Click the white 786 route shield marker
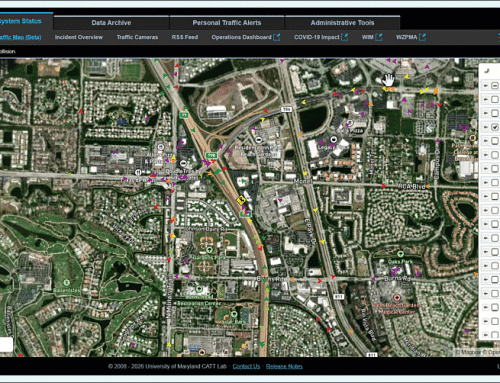The height and width of the screenshot is (383, 500). tap(286, 109)
